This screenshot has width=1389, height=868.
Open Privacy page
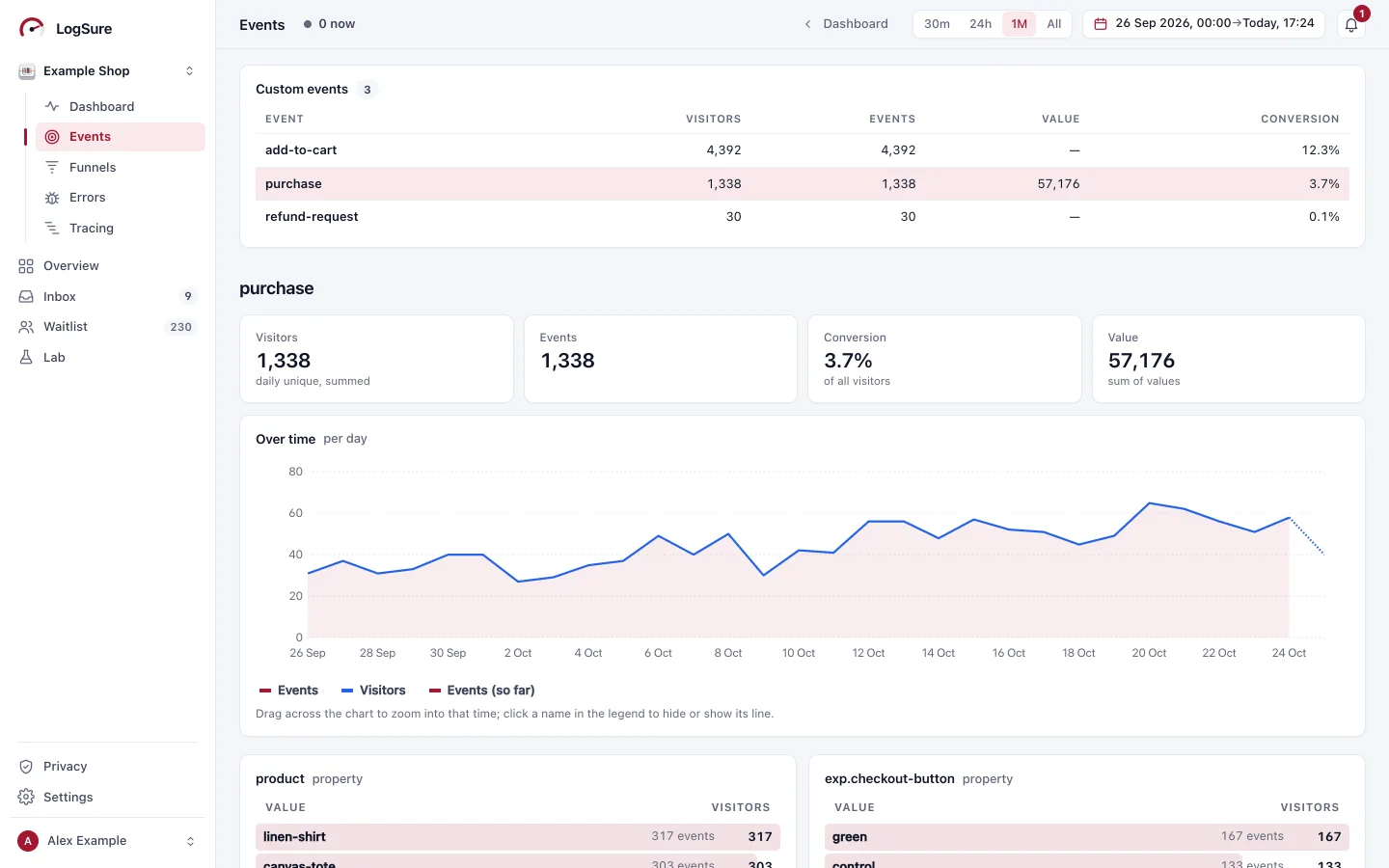(108, 767)
